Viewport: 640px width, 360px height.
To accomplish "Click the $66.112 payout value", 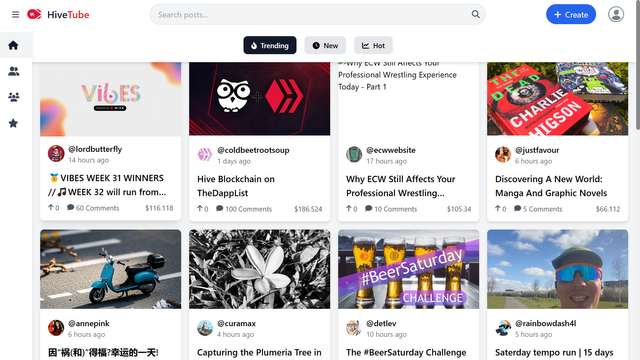I will point(608,209).
